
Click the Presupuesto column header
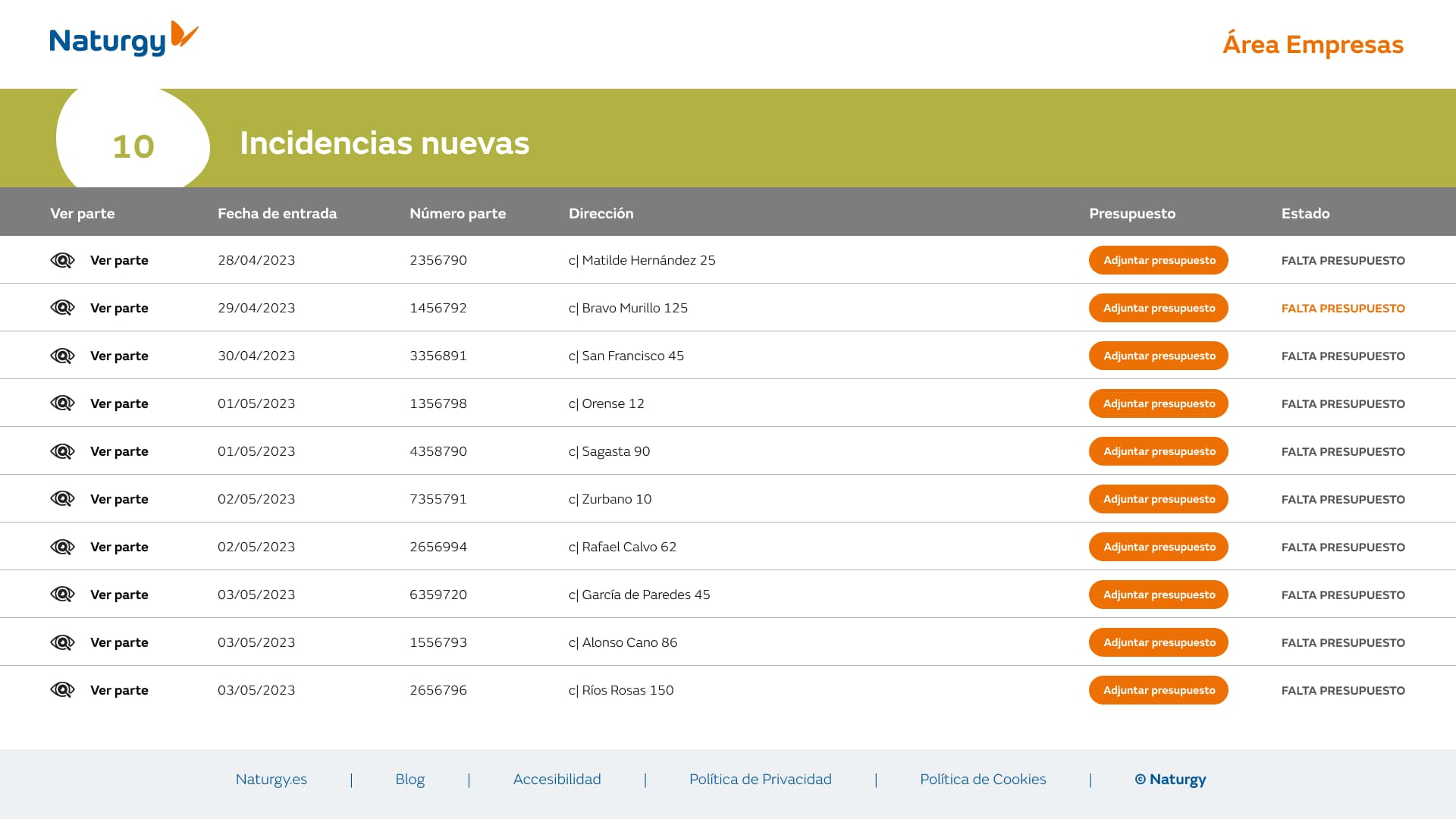pos(1132,213)
